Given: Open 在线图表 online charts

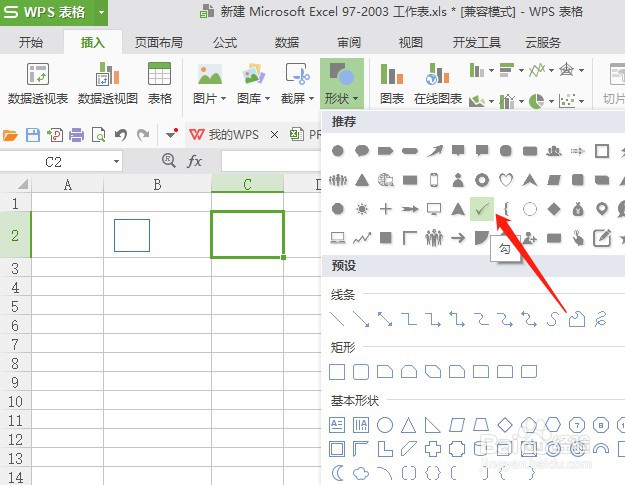Looking at the screenshot, I should (x=438, y=84).
